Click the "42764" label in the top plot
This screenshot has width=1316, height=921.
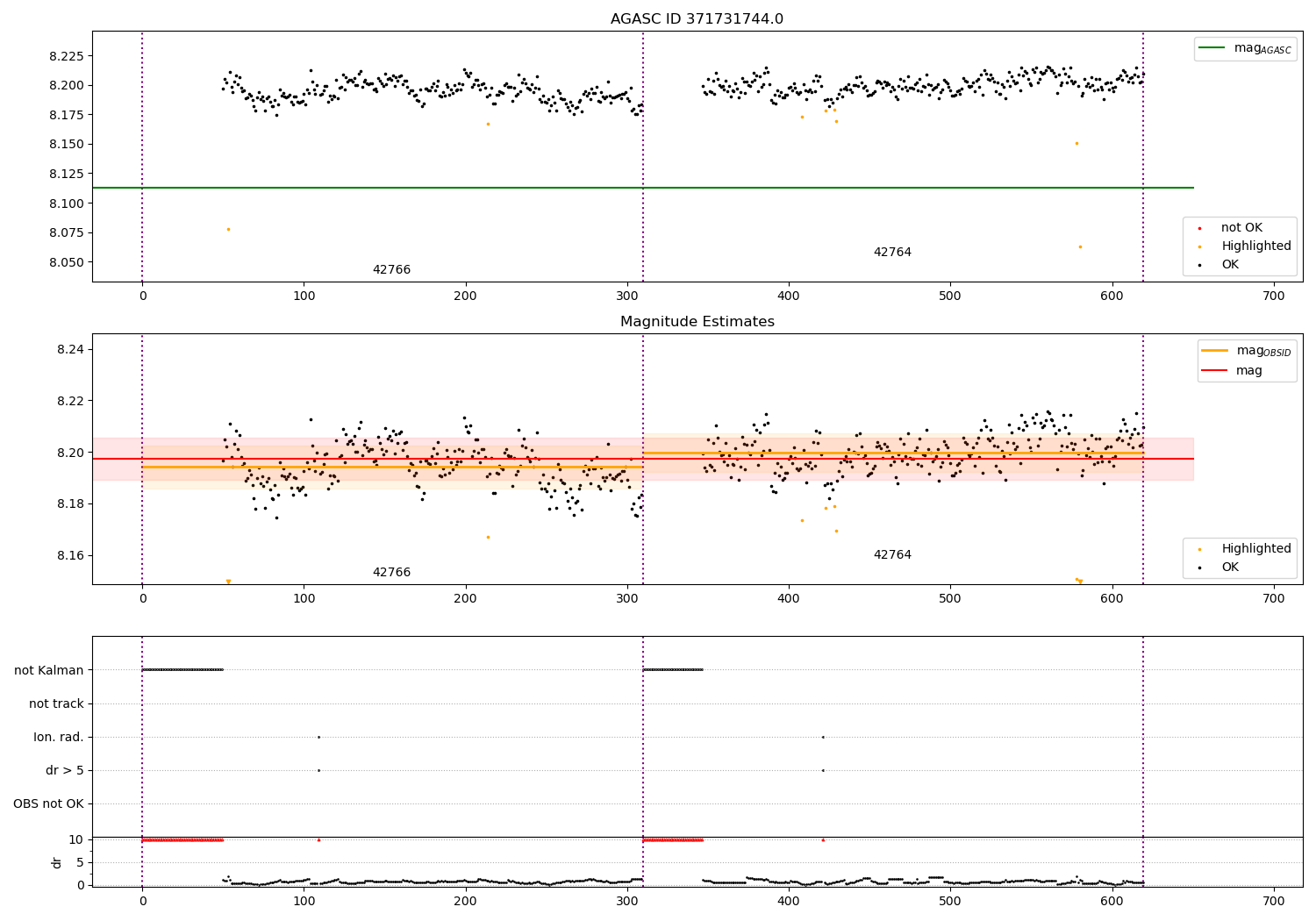[892, 253]
